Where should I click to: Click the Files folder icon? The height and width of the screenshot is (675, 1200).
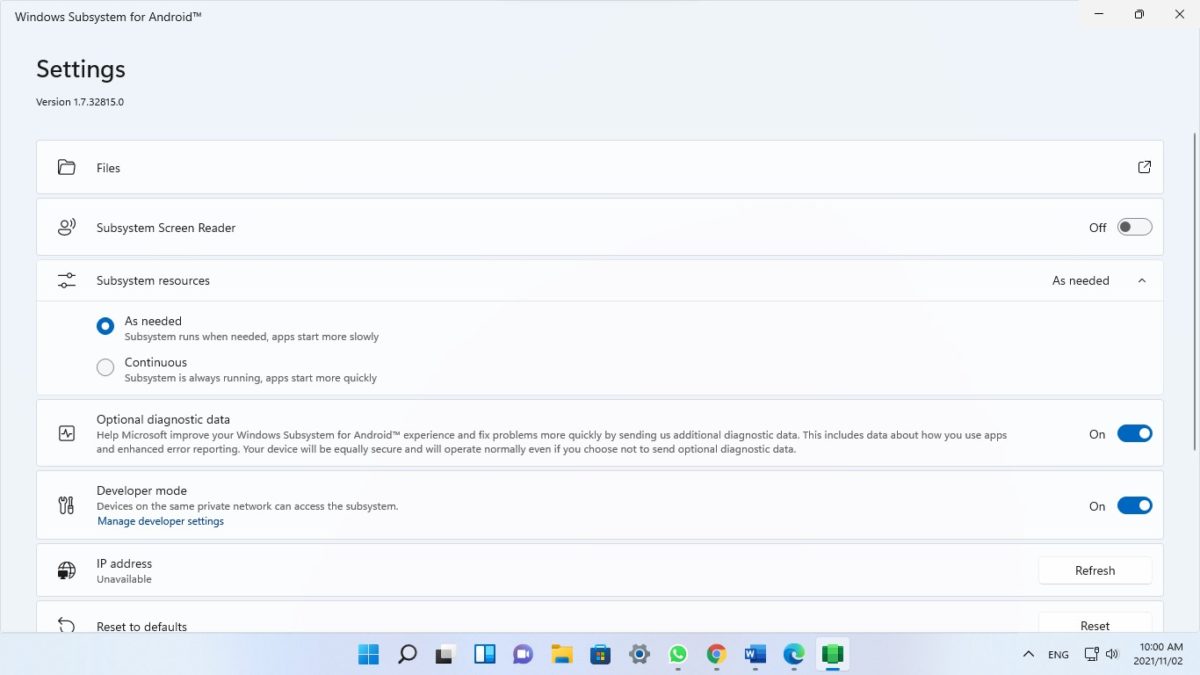click(66, 167)
